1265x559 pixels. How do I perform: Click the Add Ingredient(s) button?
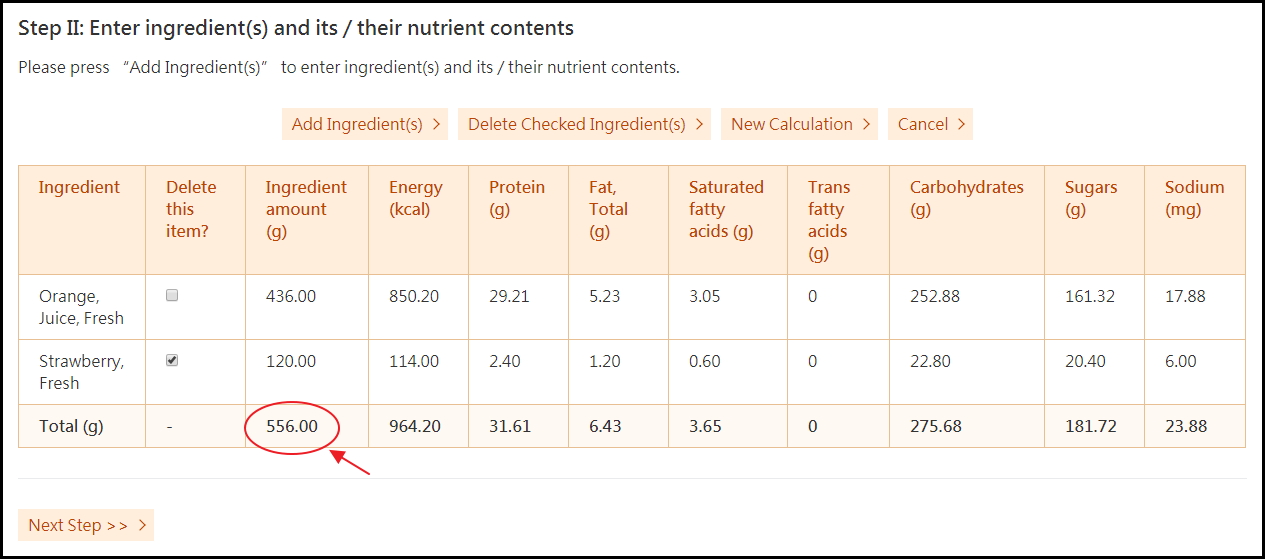[365, 124]
